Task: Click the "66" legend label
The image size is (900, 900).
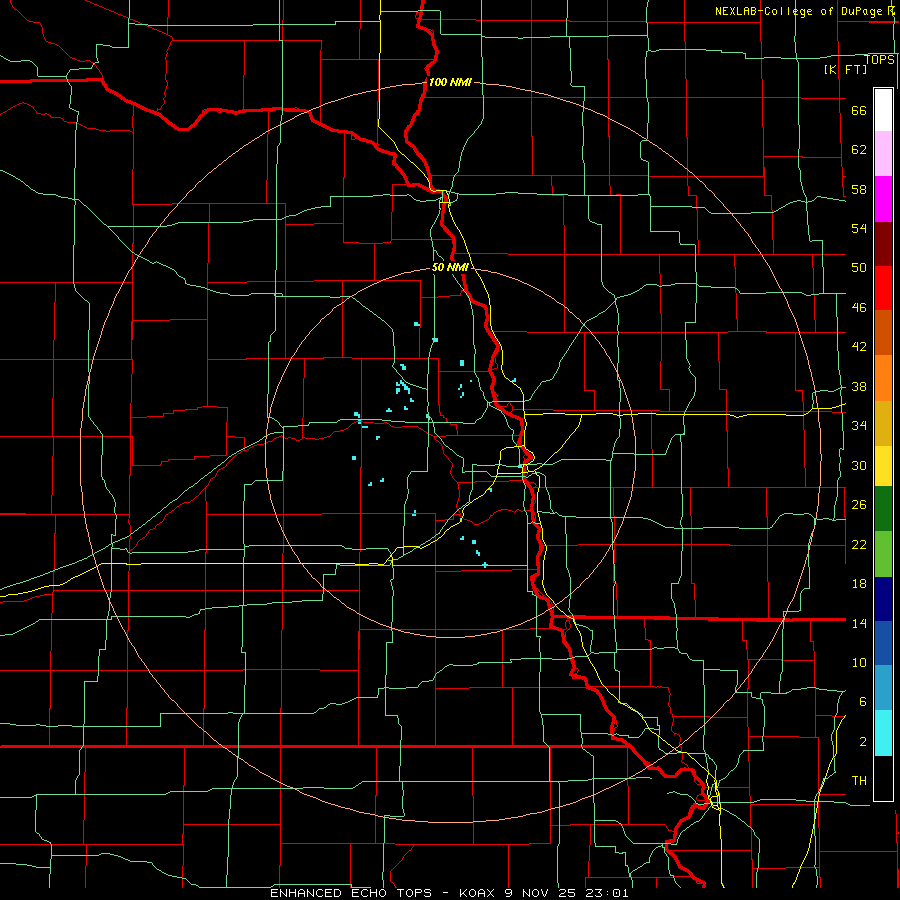Action: pos(859,111)
